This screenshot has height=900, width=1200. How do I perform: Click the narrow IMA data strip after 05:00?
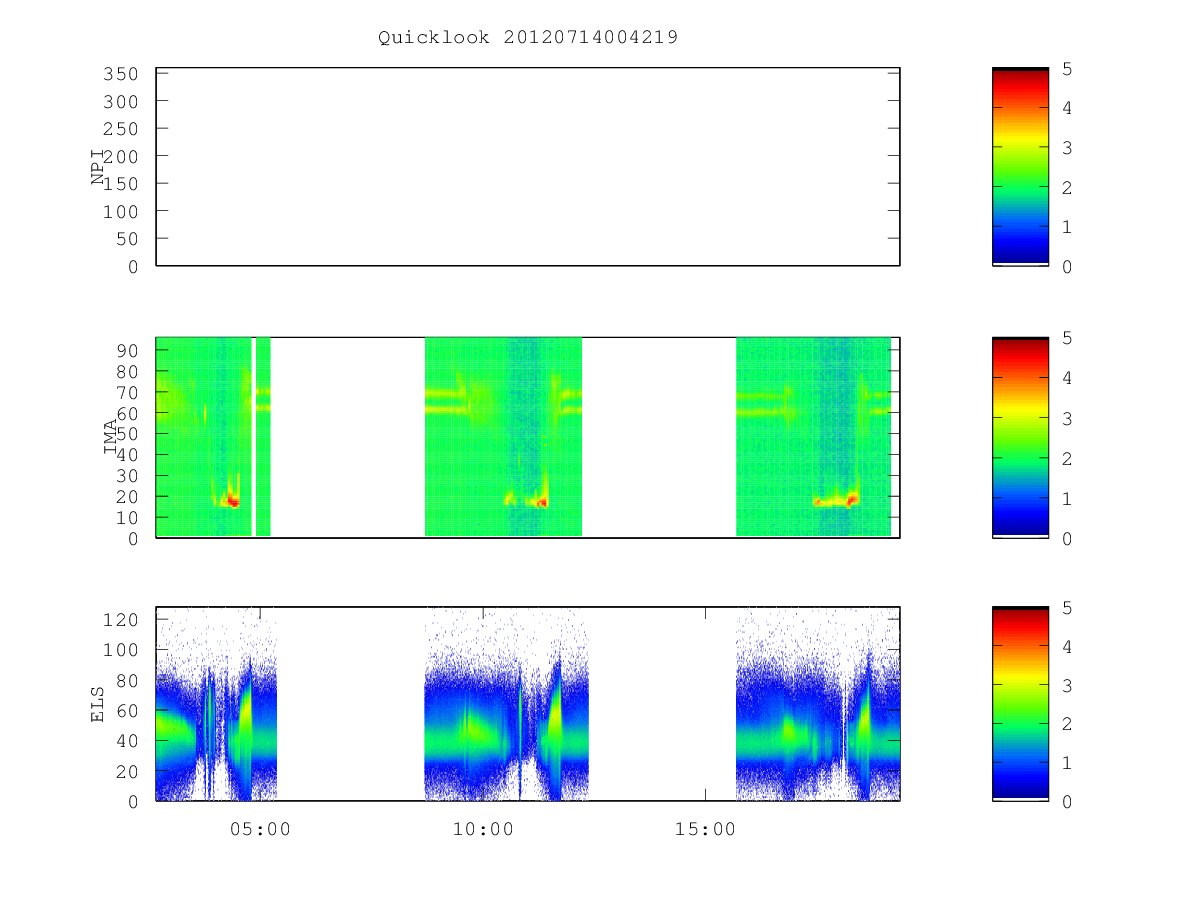[x=263, y=437]
